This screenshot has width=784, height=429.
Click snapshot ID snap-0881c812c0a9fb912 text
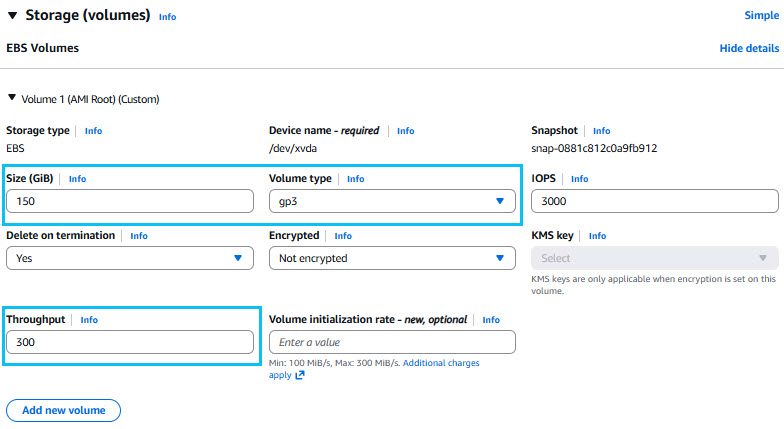point(594,148)
